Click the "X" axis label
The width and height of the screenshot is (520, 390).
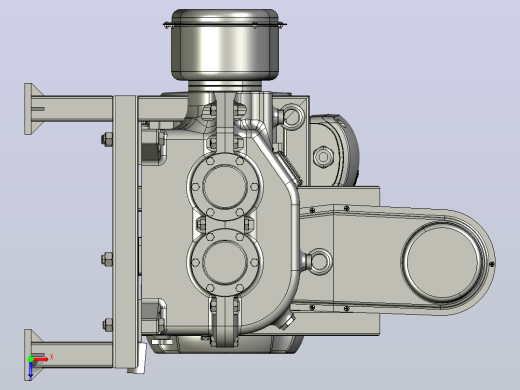(x=51, y=357)
